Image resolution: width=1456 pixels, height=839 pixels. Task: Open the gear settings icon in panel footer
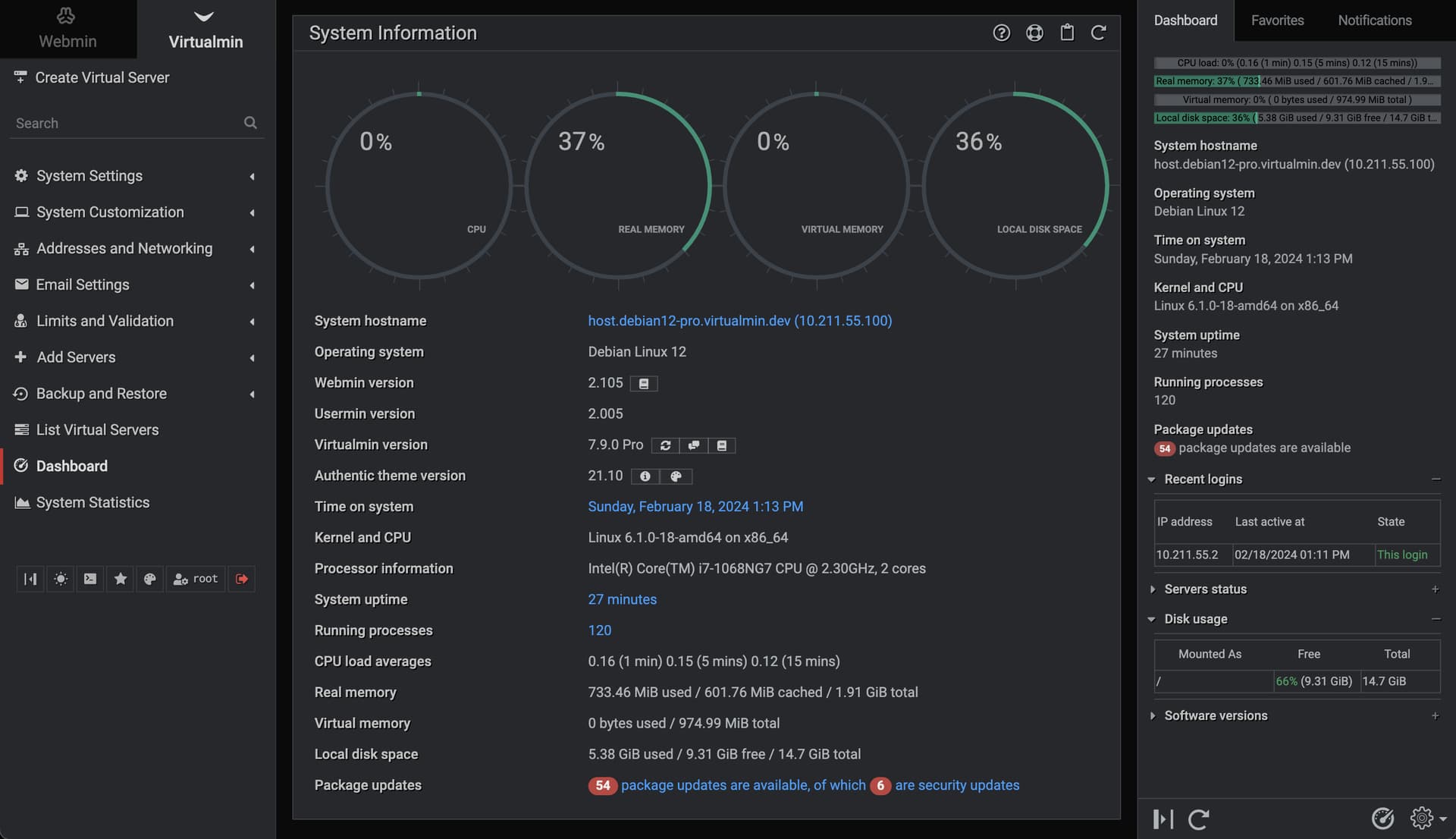[1421, 818]
